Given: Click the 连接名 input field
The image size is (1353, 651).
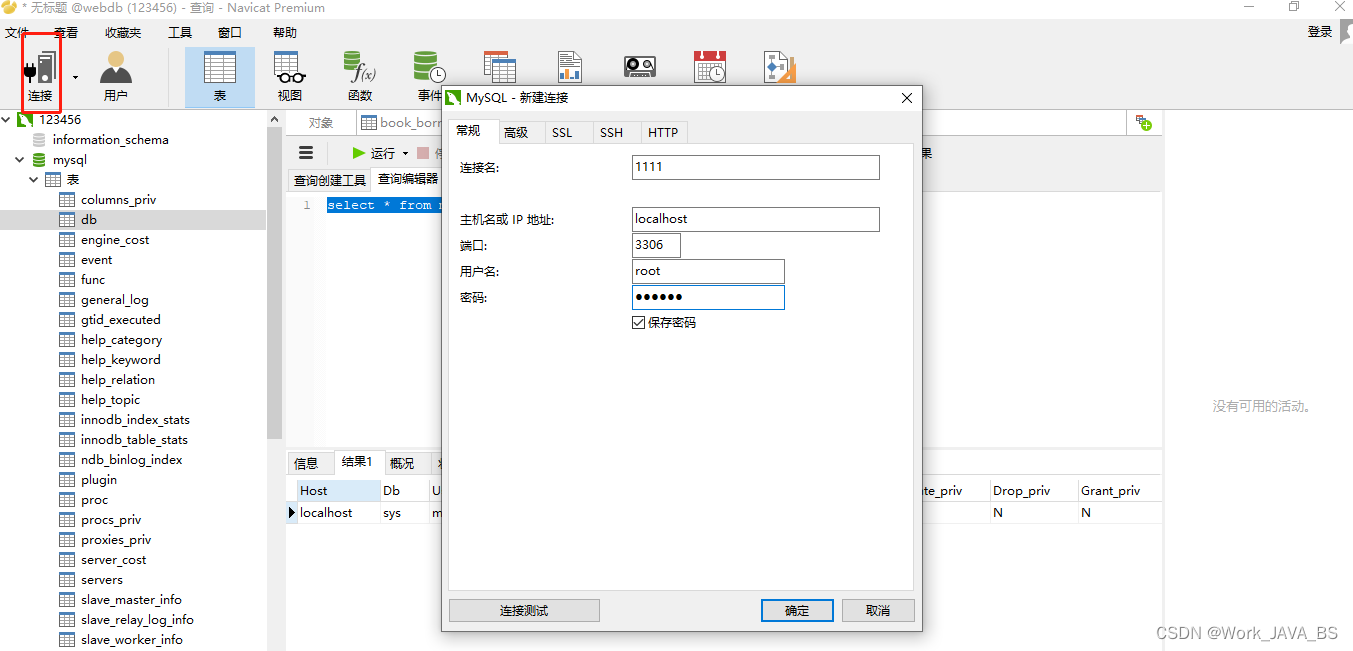Looking at the screenshot, I should [756, 167].
